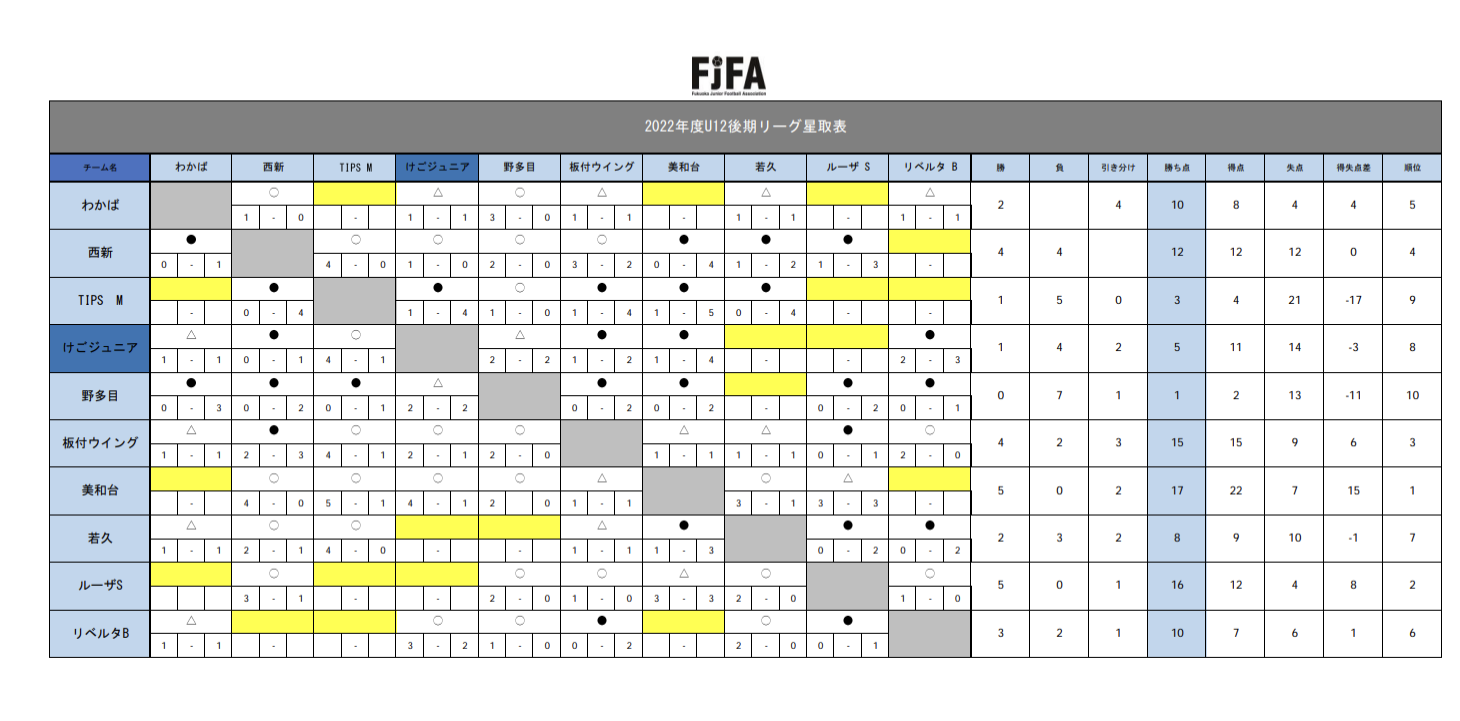Click TIPS M's 得失点差 value -17
This screenshot has width=1460, height=721.
point(1353,301)
